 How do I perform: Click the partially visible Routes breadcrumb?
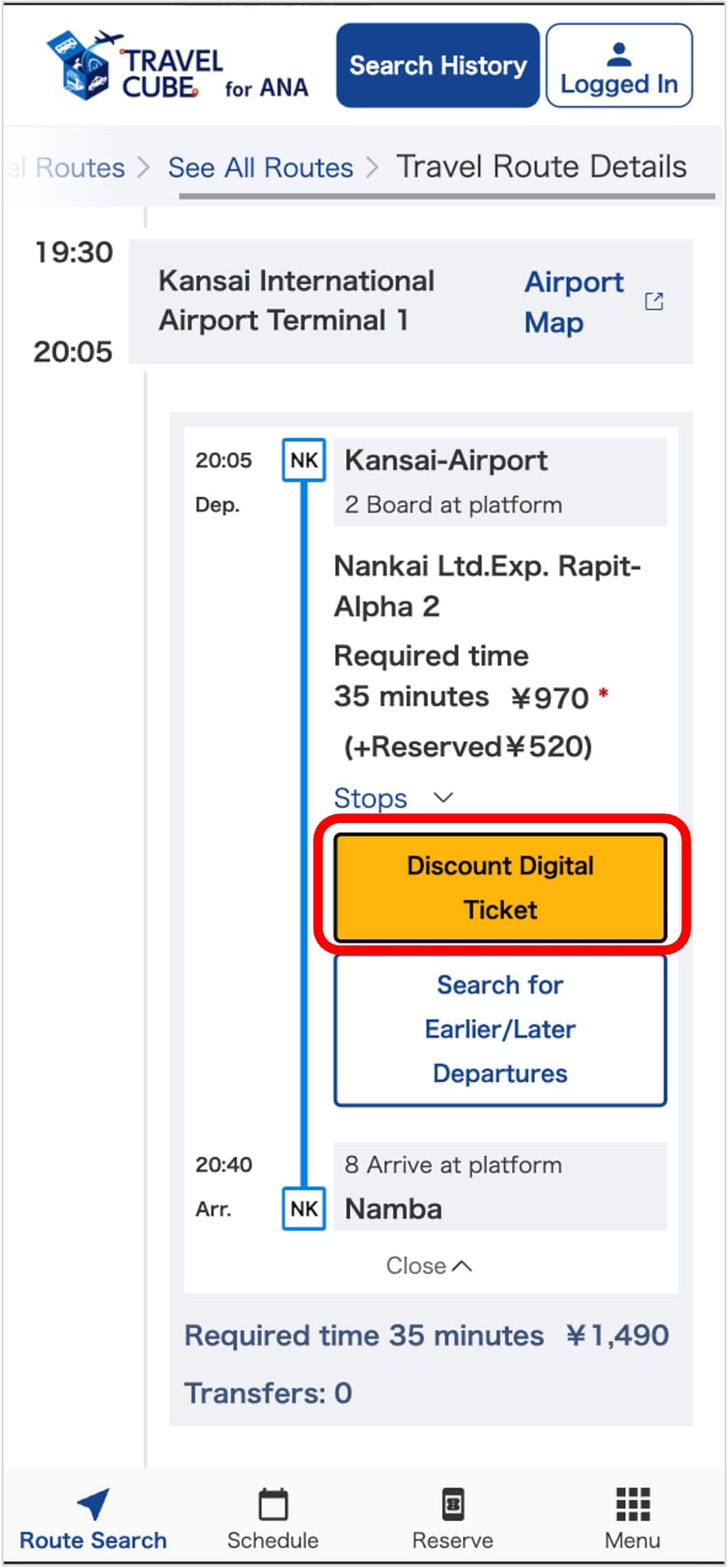(74, 168)
